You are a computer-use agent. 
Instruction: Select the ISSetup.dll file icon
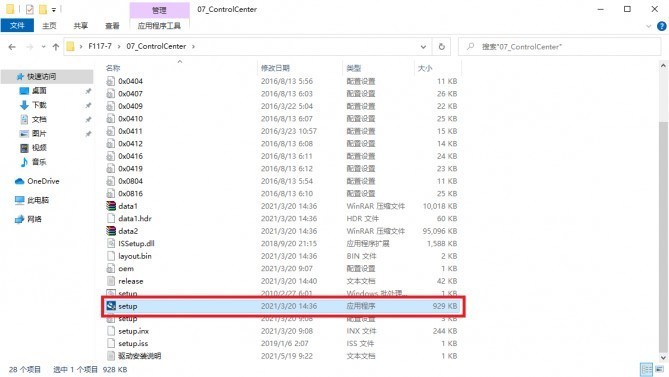[x=111, y=244]
